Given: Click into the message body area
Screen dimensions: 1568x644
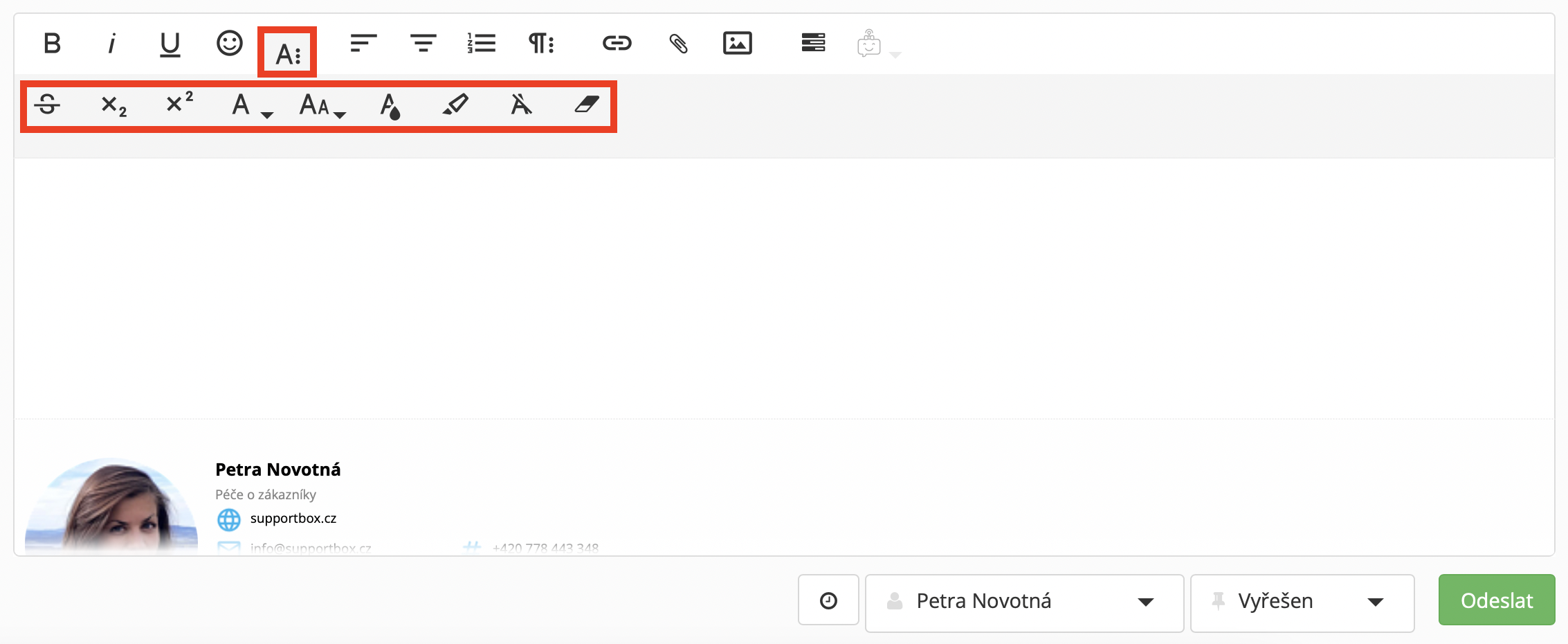Looking at the screenshot, I should tap(784, 287).
